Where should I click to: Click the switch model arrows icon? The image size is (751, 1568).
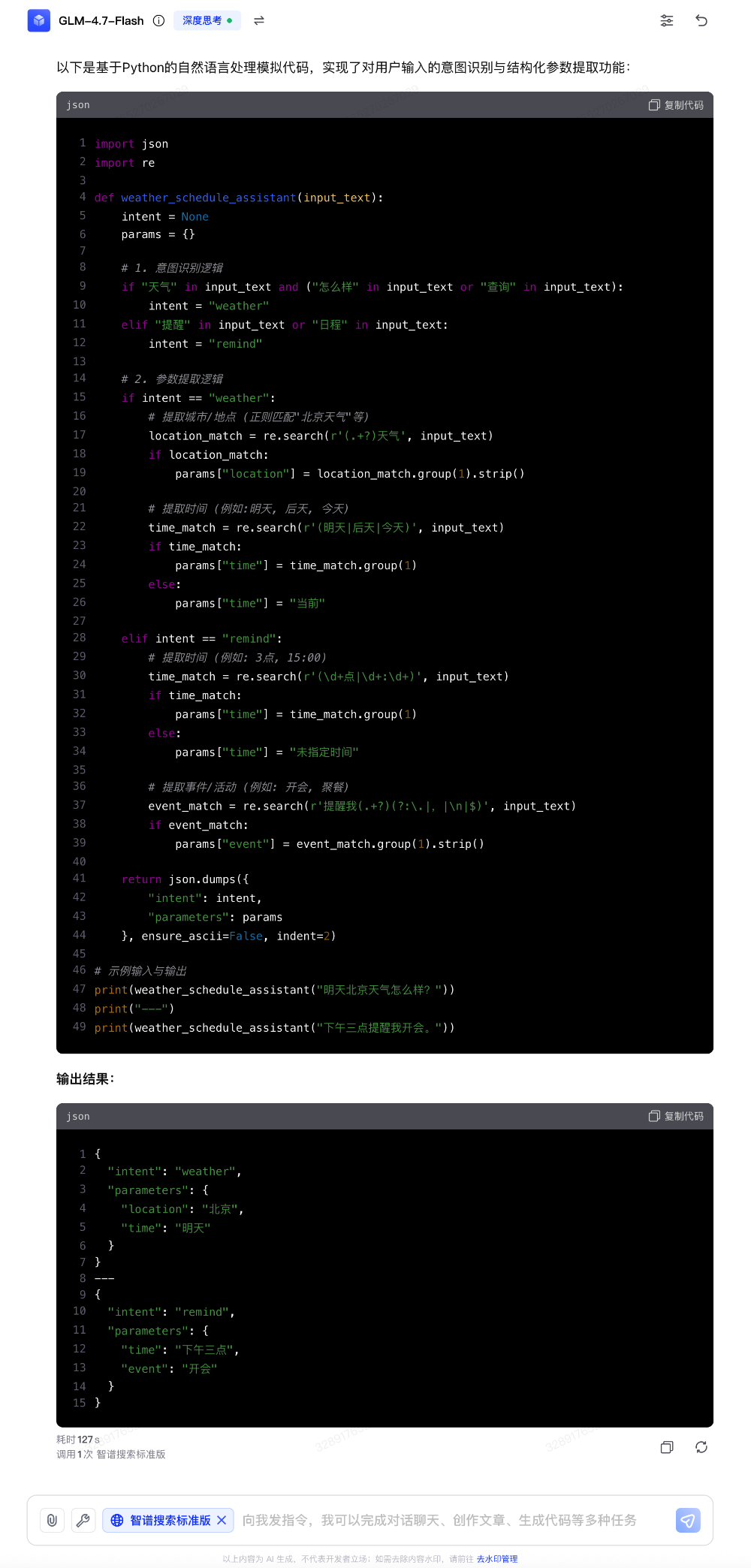[x=259, y=20]
